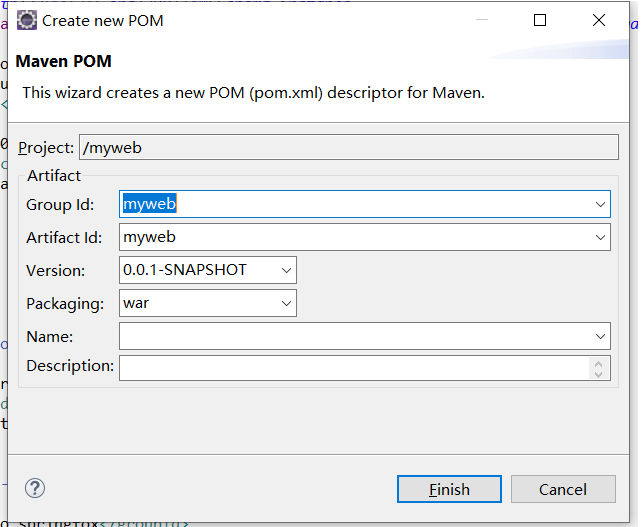Expand the Group Id dropdown arrow
This screenshot has width=643, height=527.
600,205
